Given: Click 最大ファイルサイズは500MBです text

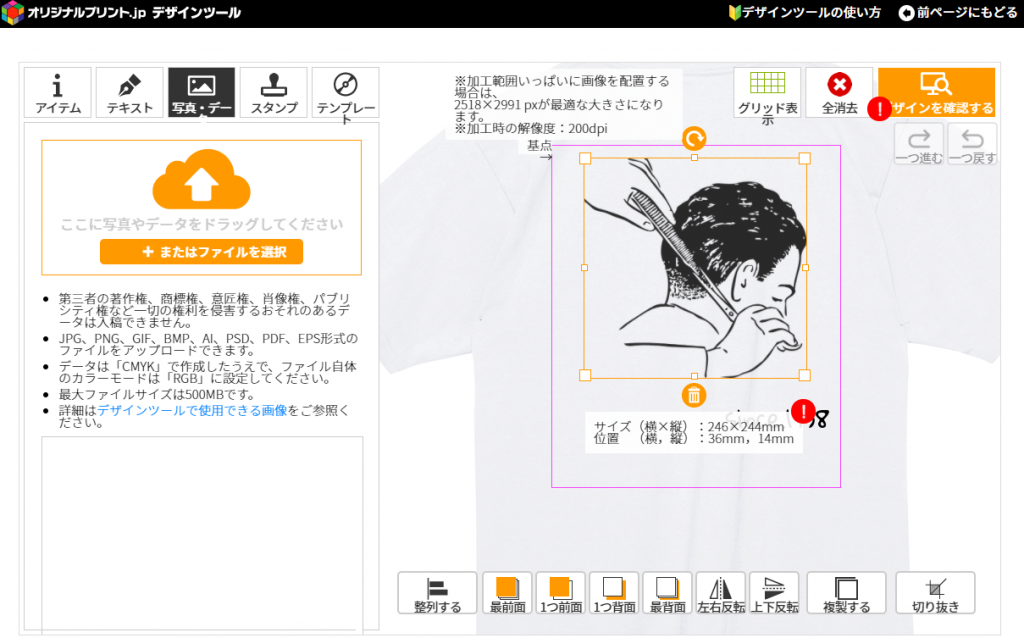Looking at the screenshot, I should (157, 394).
